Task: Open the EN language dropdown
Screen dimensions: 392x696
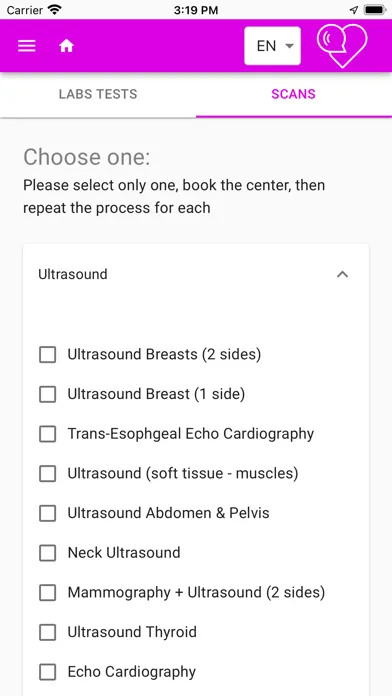Action: (272, 46)
